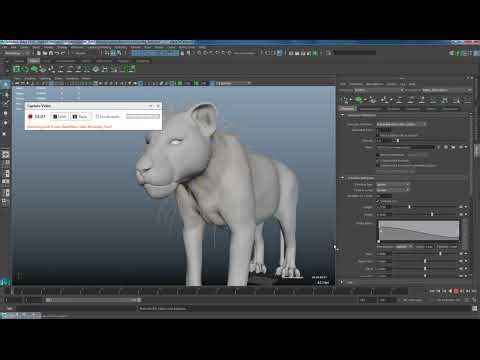Toggle cull primitives on backfaces checkbox
Image resolution: width=480 pixels, height=360 pixels.
point(377,161)
